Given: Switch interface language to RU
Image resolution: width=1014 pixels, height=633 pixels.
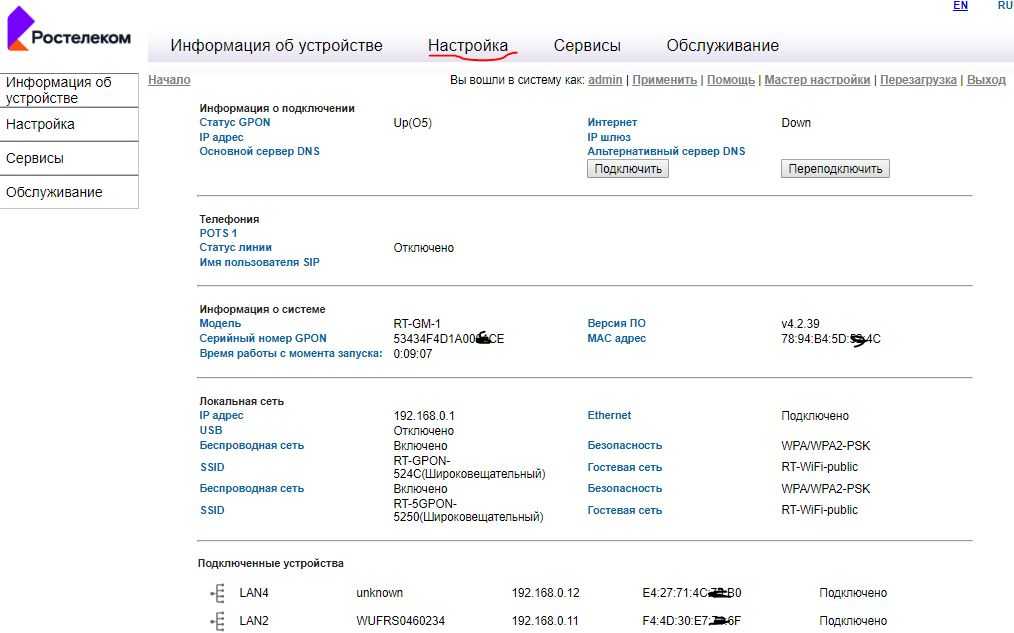Looking at the screenshot, I should pyautogui.click(x=1004, y=6).
